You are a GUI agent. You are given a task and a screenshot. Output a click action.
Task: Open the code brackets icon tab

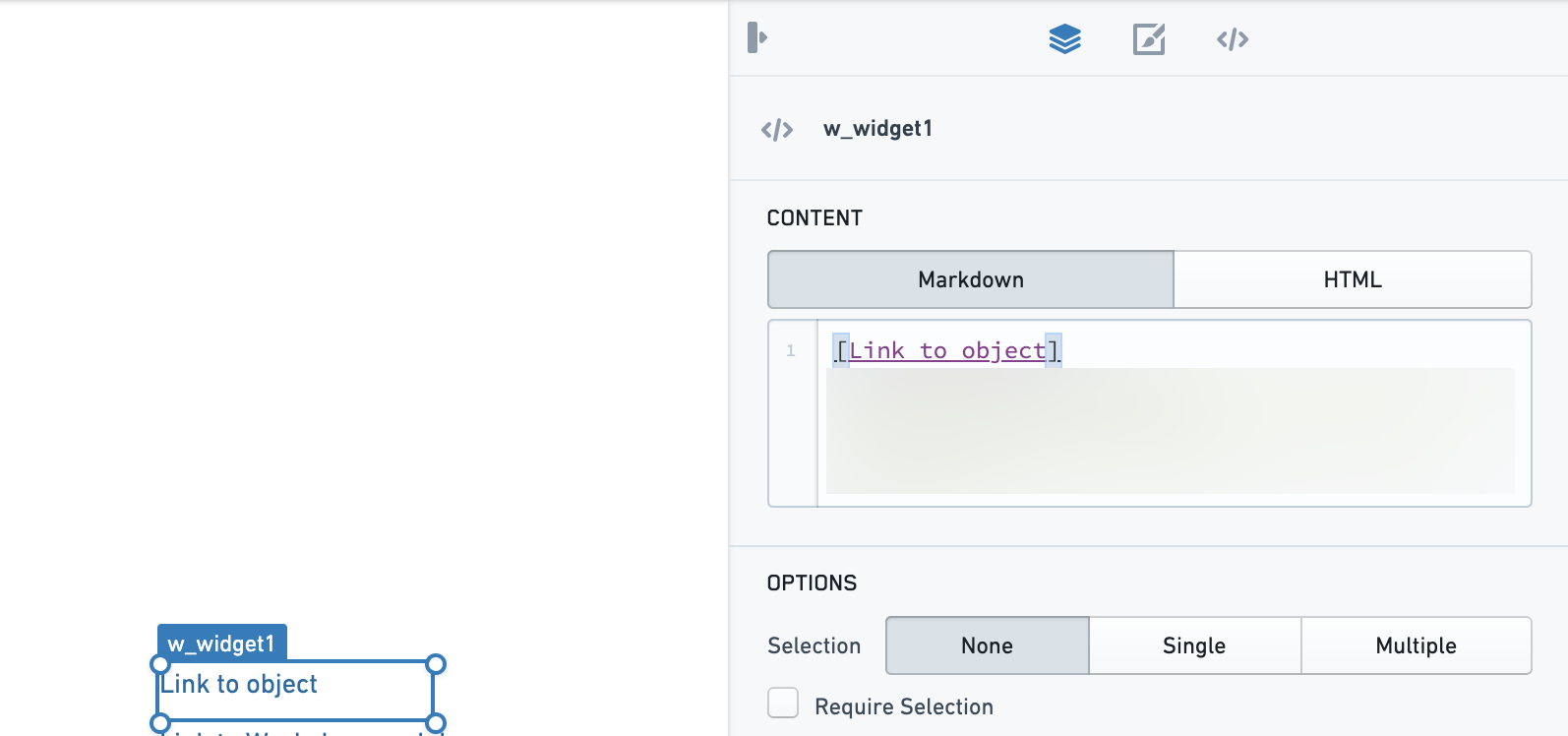click(1233, 39)
